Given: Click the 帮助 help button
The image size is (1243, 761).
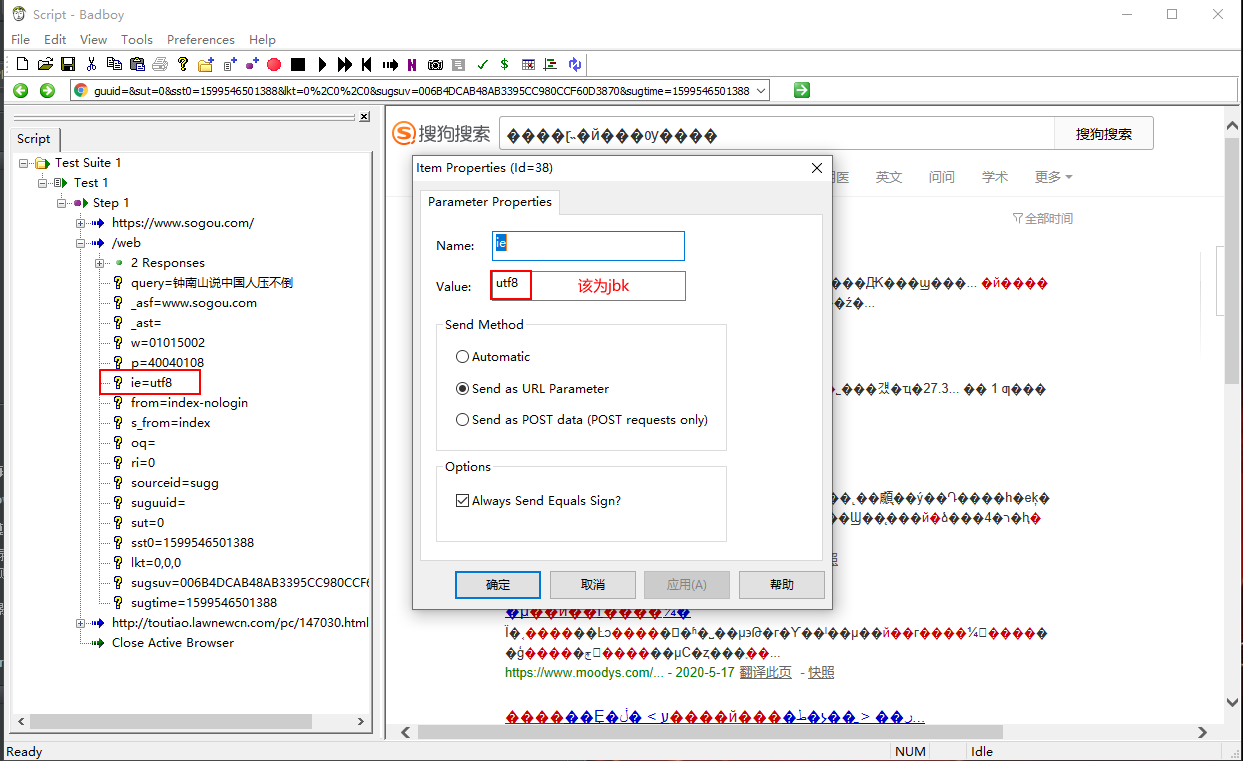Looking at the screenshot, I should coord(782,585).
